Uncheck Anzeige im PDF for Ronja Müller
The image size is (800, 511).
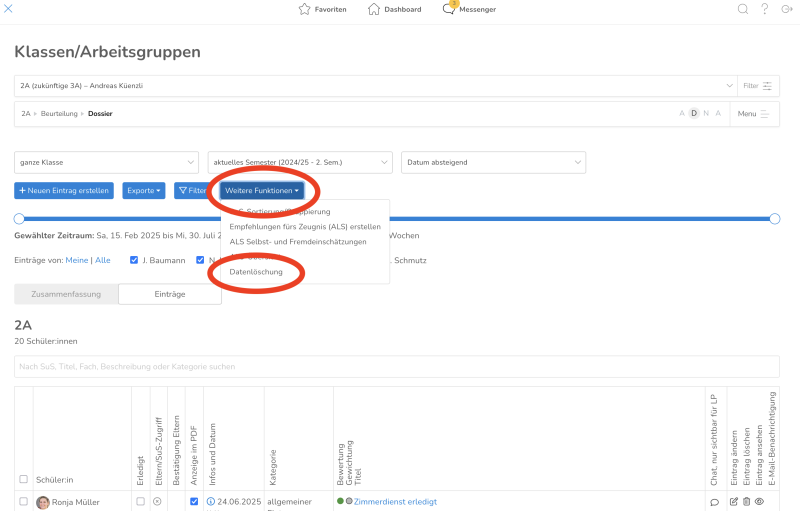coord(194,502)
